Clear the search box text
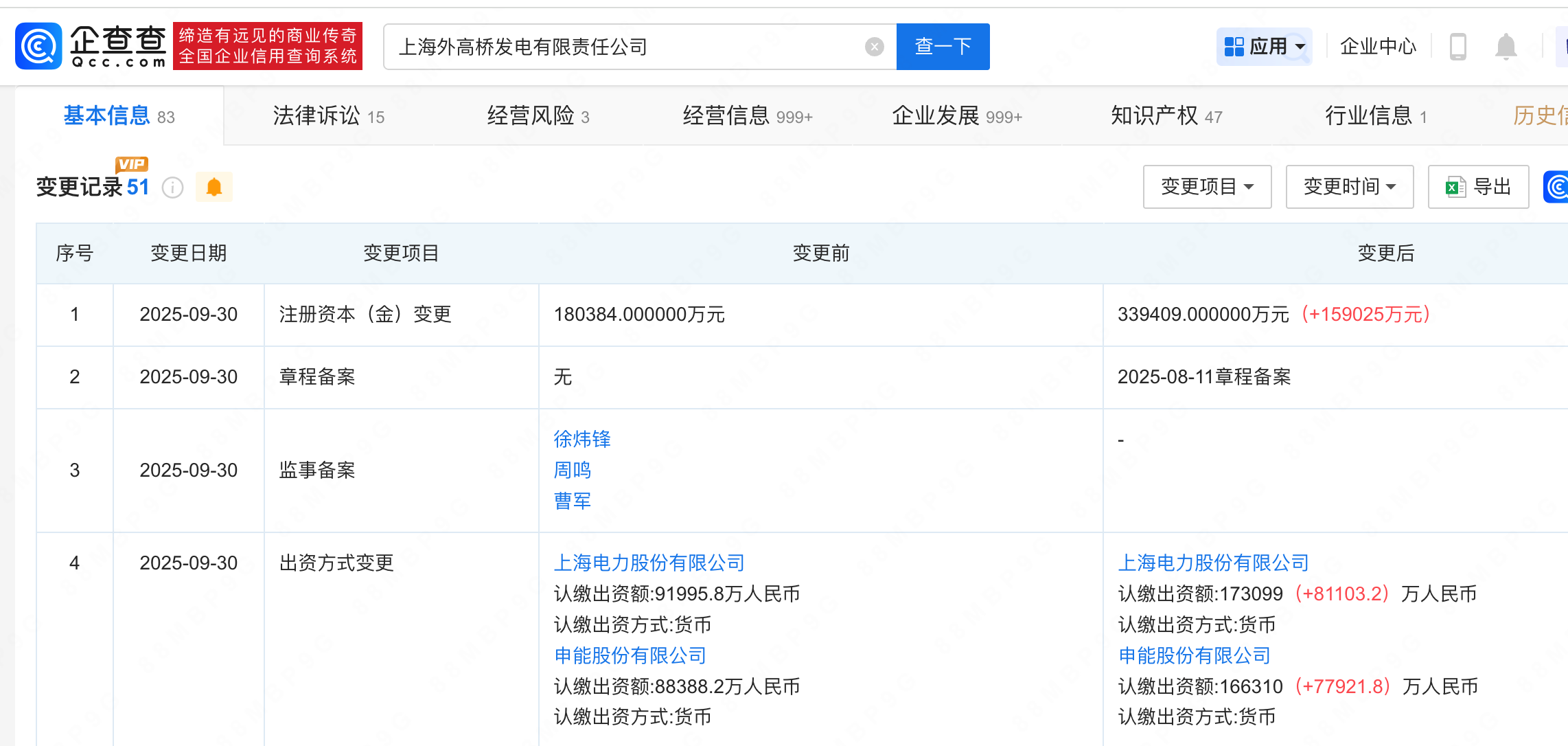Viewport: 1568px width, 746px height. [x=874, y=47]
